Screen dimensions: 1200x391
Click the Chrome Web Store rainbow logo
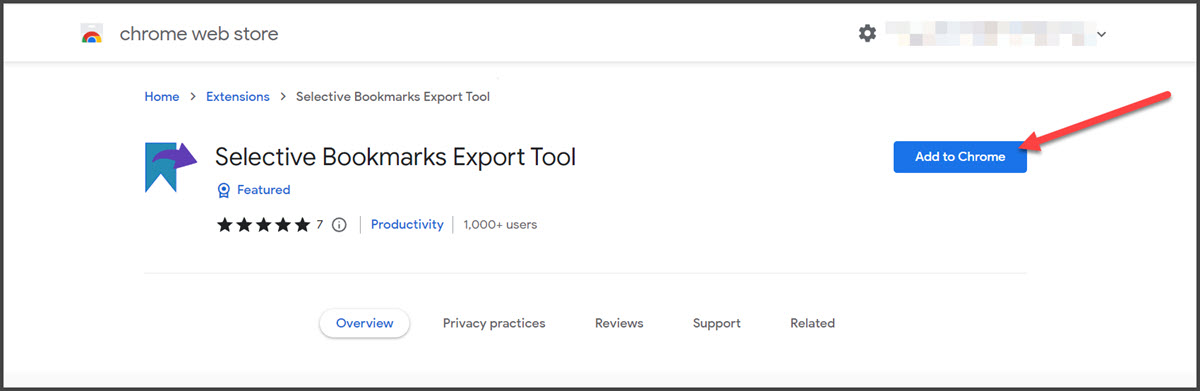(92, 34)
